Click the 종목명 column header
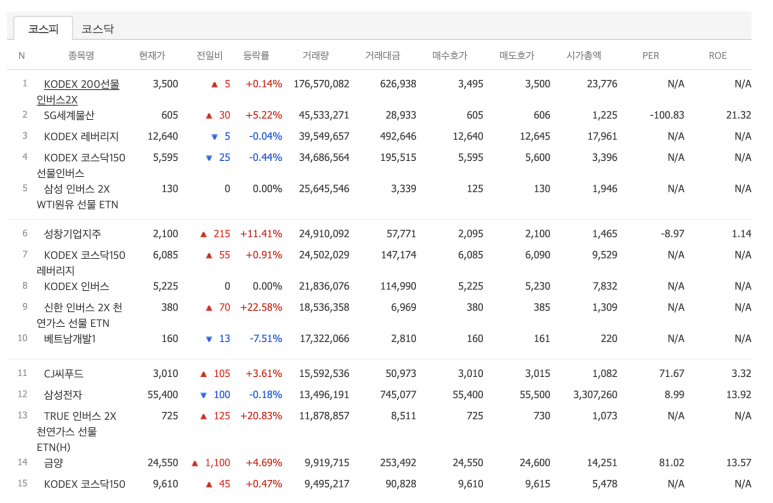 tap(81, 55)
